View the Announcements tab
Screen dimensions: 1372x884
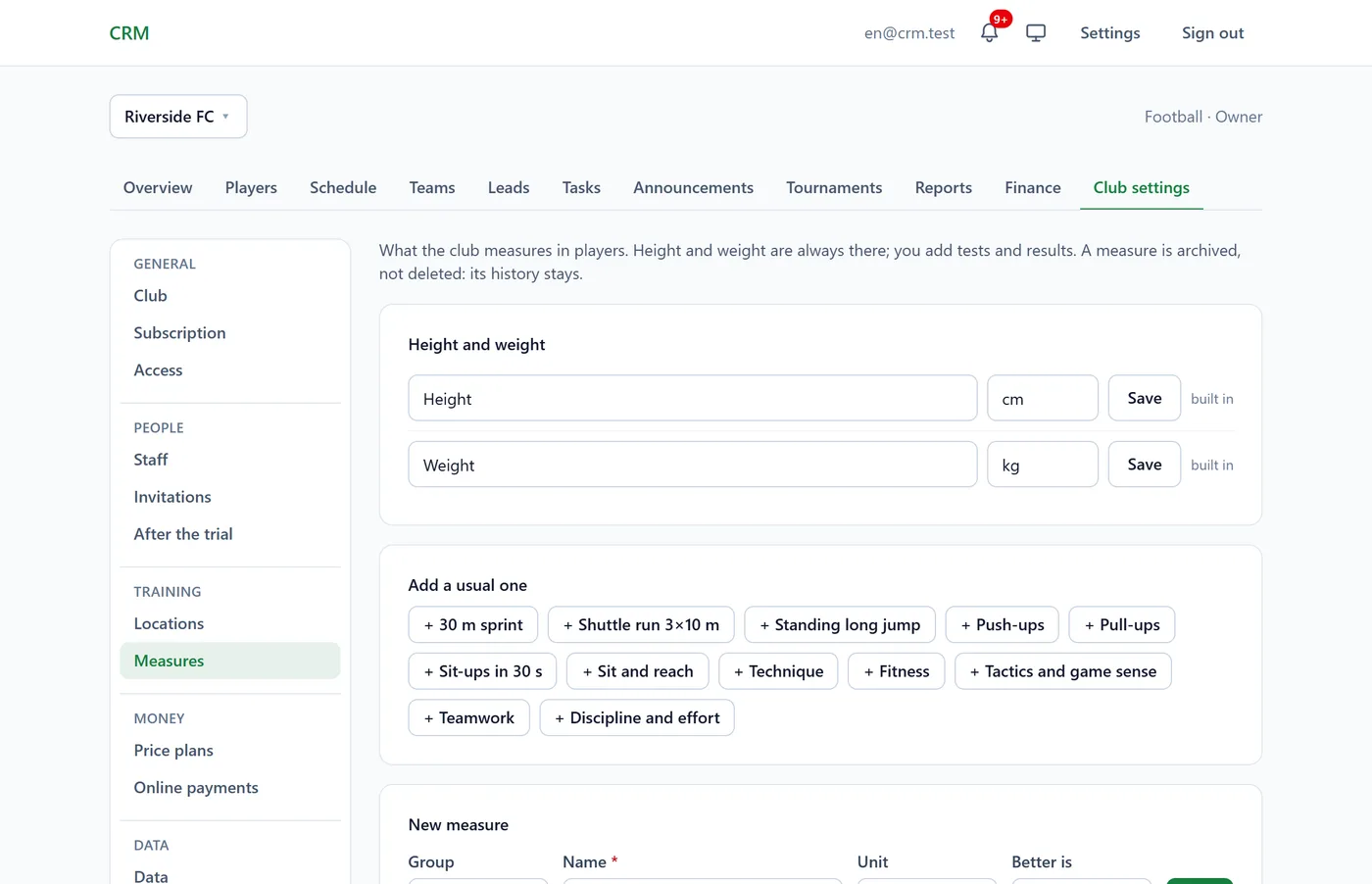click(693, 187)
